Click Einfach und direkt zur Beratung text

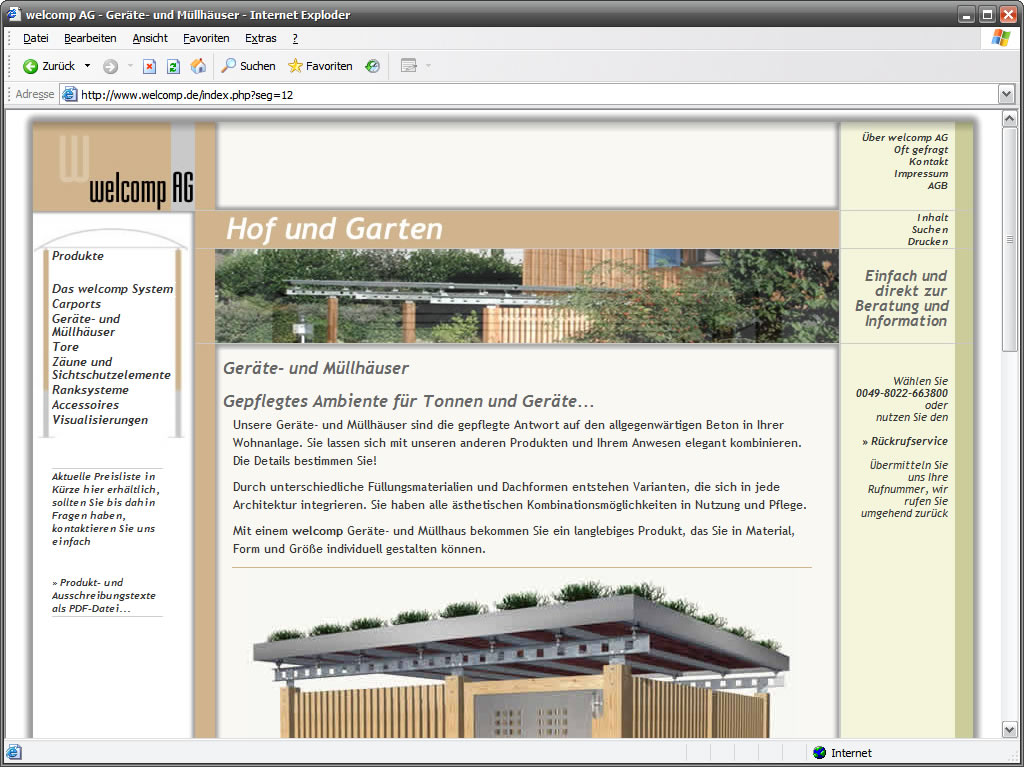tap(902, 298)
